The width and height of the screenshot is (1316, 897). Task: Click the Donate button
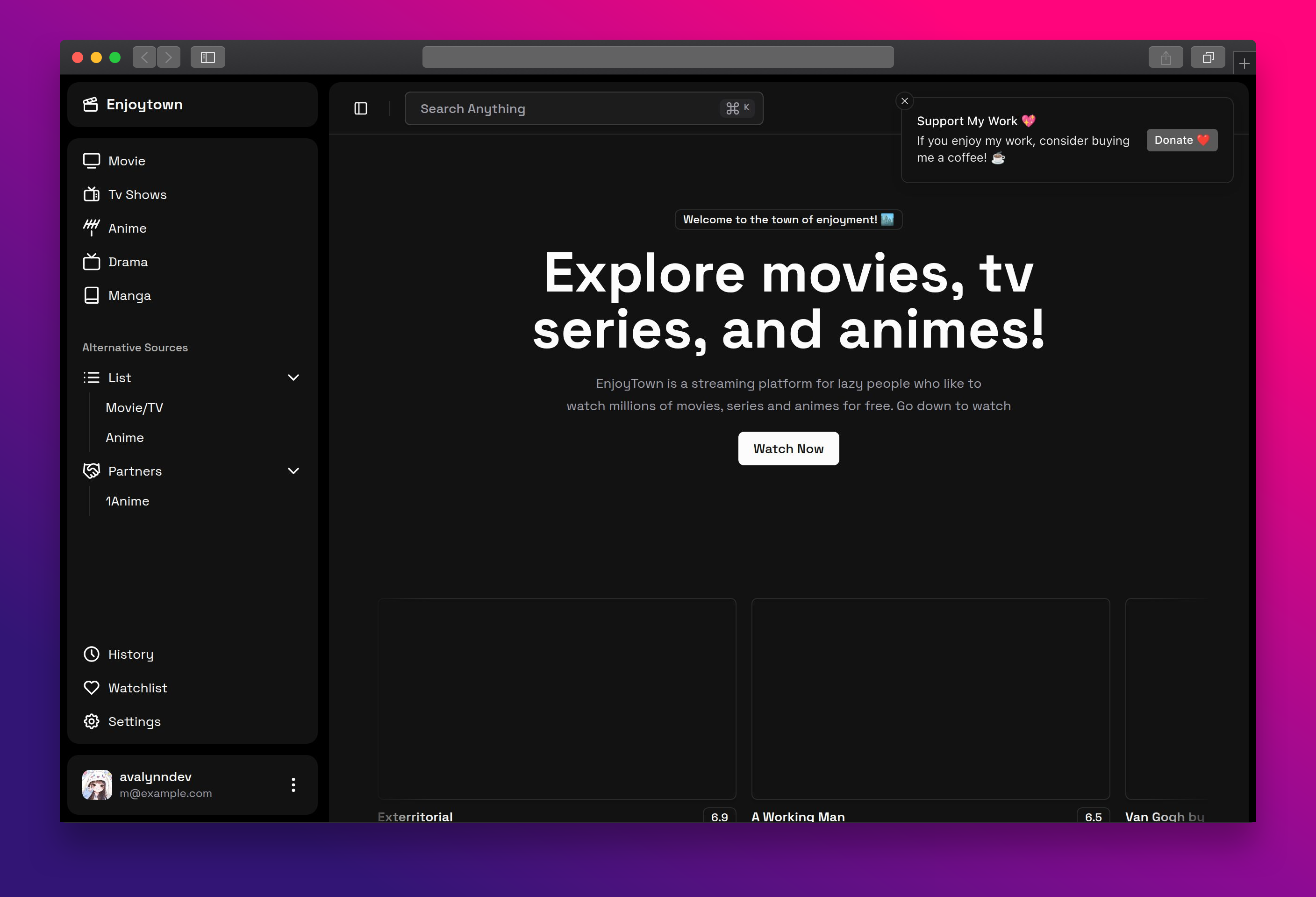coord(1182,140)
